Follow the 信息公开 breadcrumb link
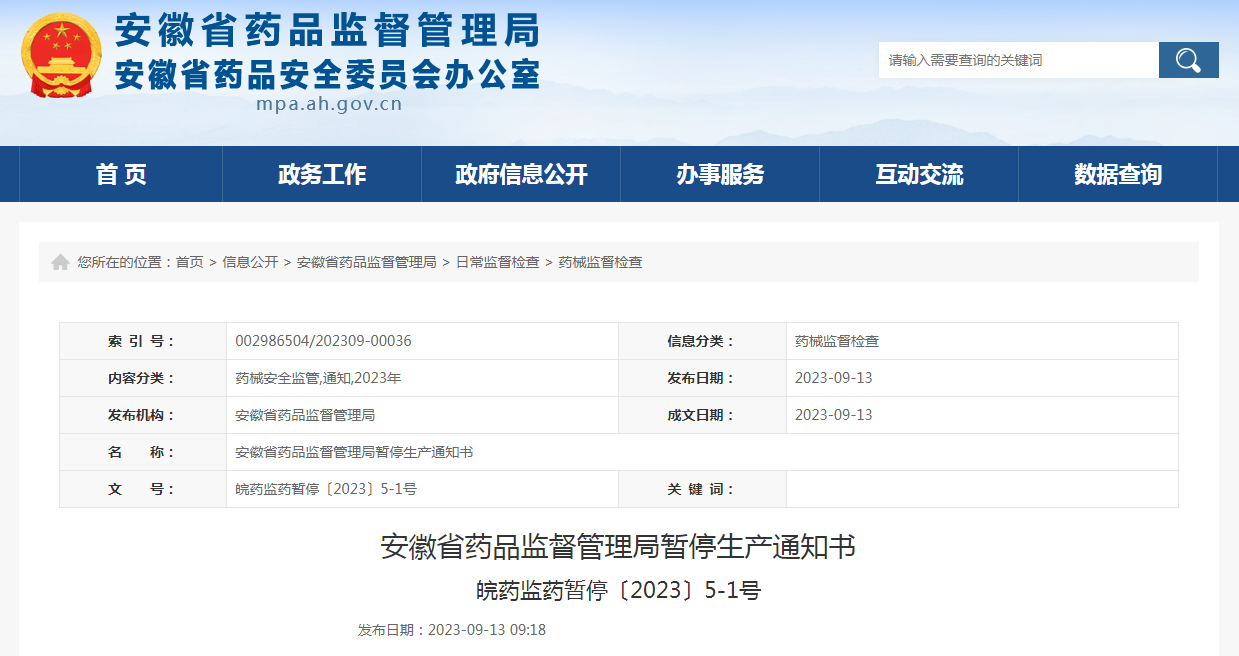This screenshot has height=656, width=1239. tap(250, 262)
